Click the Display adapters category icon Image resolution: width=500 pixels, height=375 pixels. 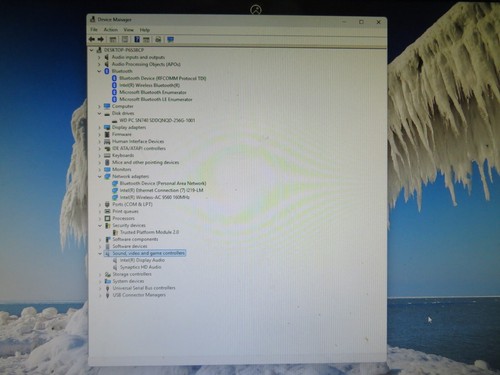[107, 127]
